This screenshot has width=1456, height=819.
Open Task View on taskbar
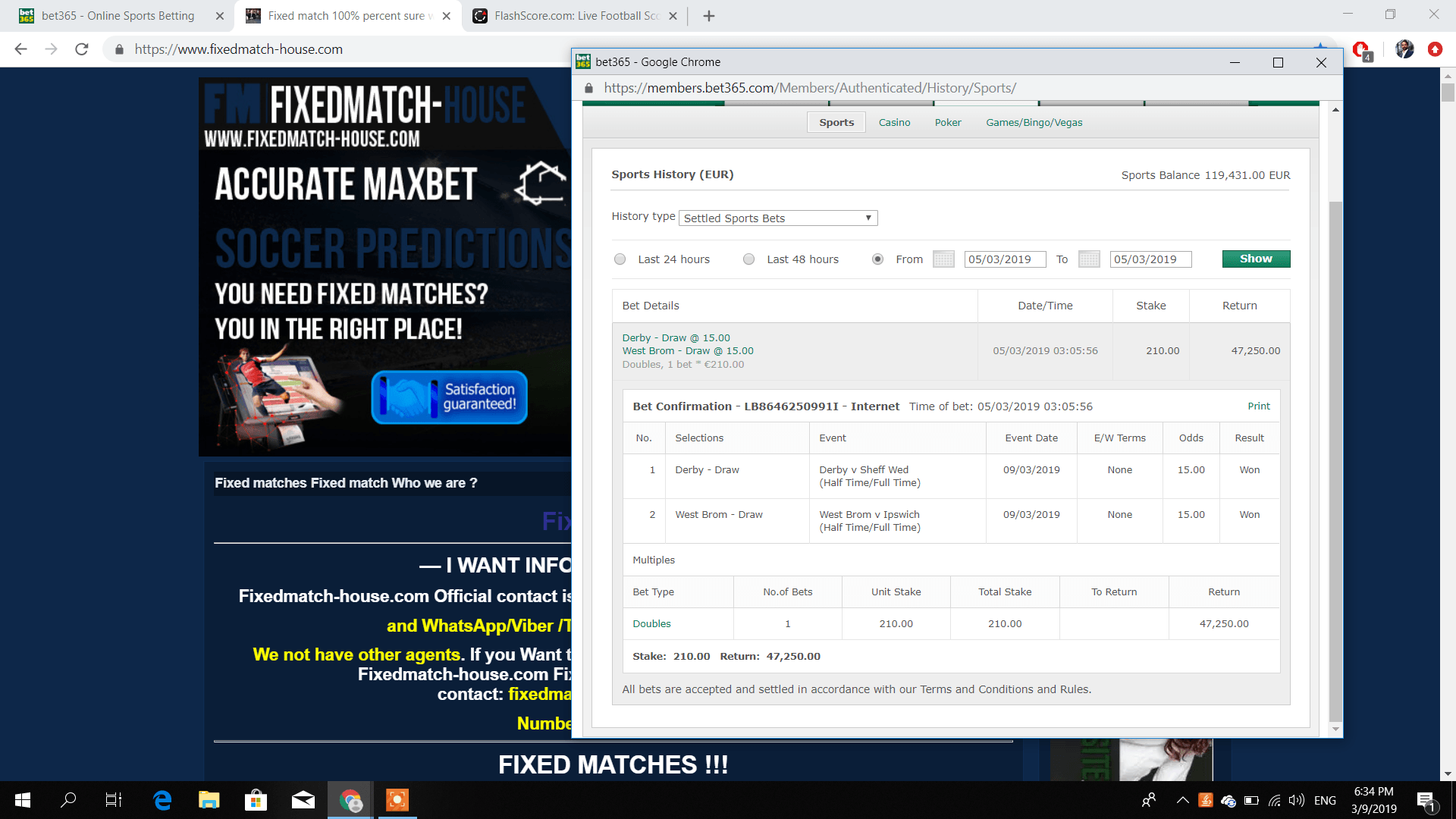[114, 800]
